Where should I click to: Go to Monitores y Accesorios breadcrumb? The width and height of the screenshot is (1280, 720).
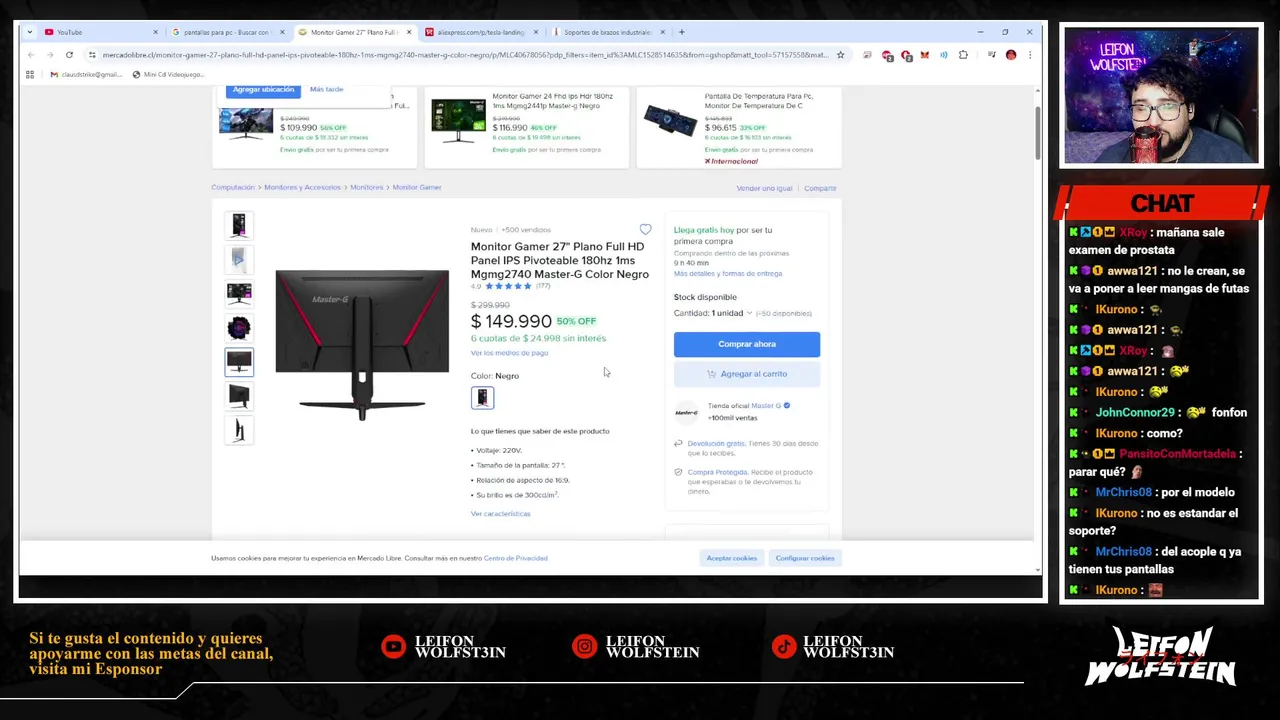[302, 187]
